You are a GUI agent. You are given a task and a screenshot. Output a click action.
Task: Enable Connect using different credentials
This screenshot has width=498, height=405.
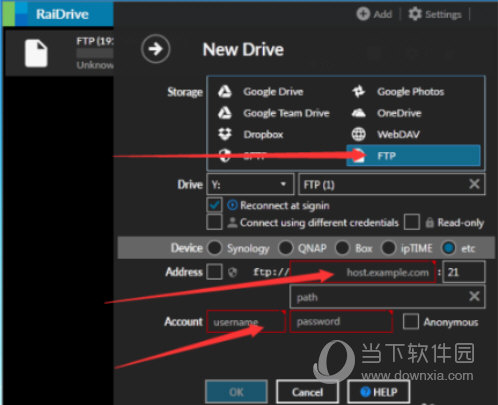pos(214,222)
